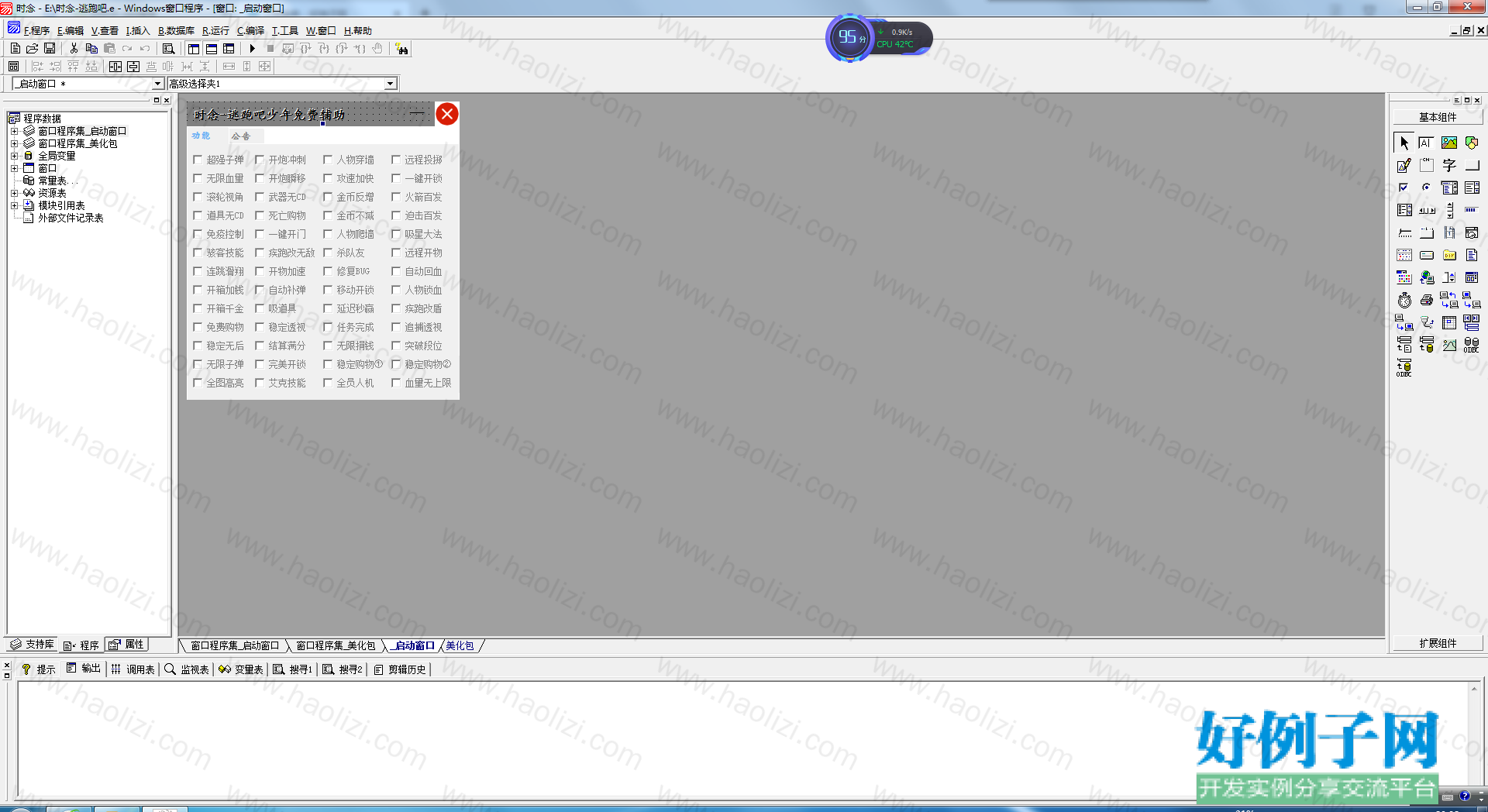Expand the 窗口程序集_美化包 tree node
Screen dimensions: 1488x812
14,143
